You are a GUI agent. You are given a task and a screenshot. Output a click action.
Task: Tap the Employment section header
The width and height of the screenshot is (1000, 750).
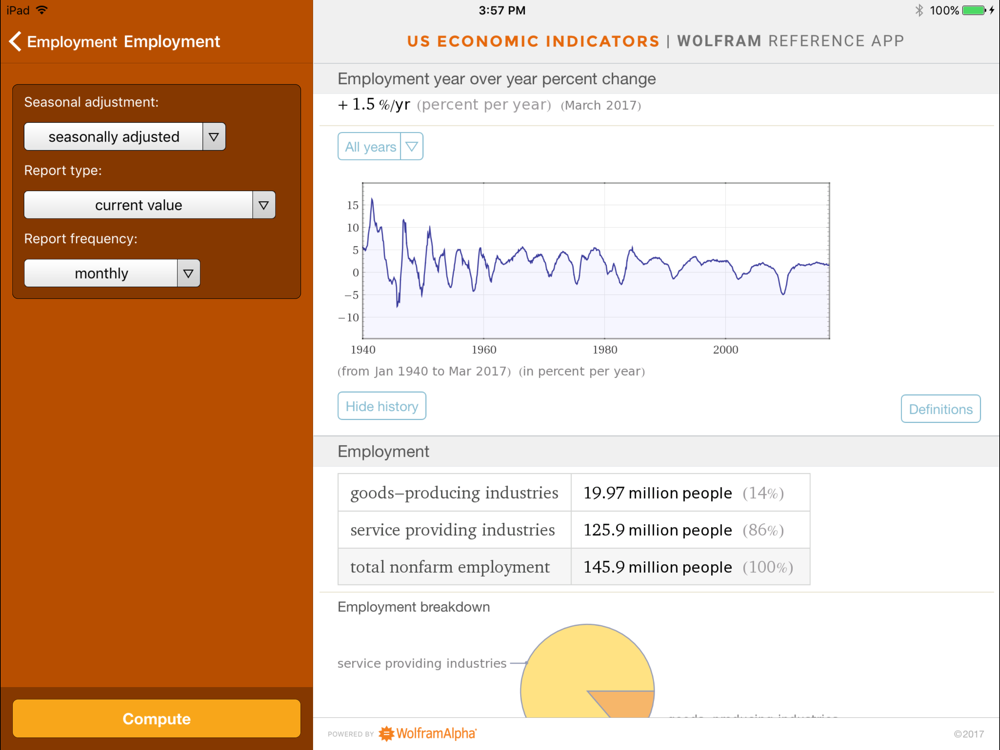[x=383, y=452]
